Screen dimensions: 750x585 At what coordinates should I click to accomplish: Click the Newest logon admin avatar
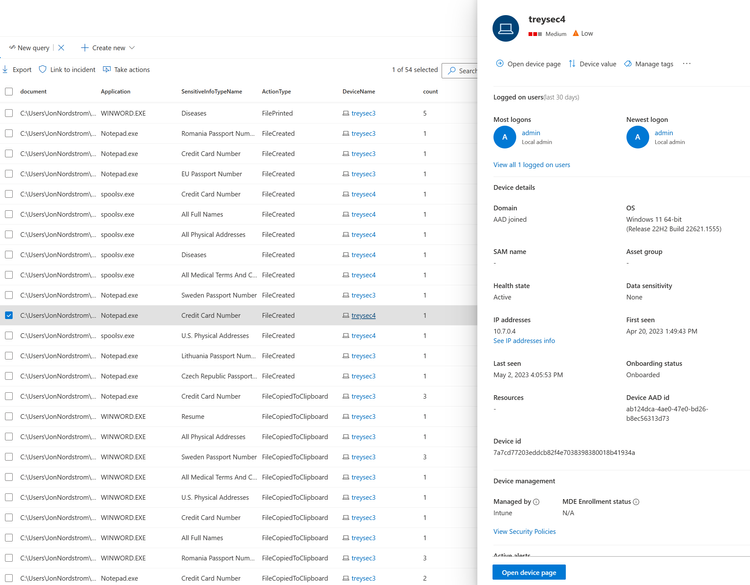point(638,137)
